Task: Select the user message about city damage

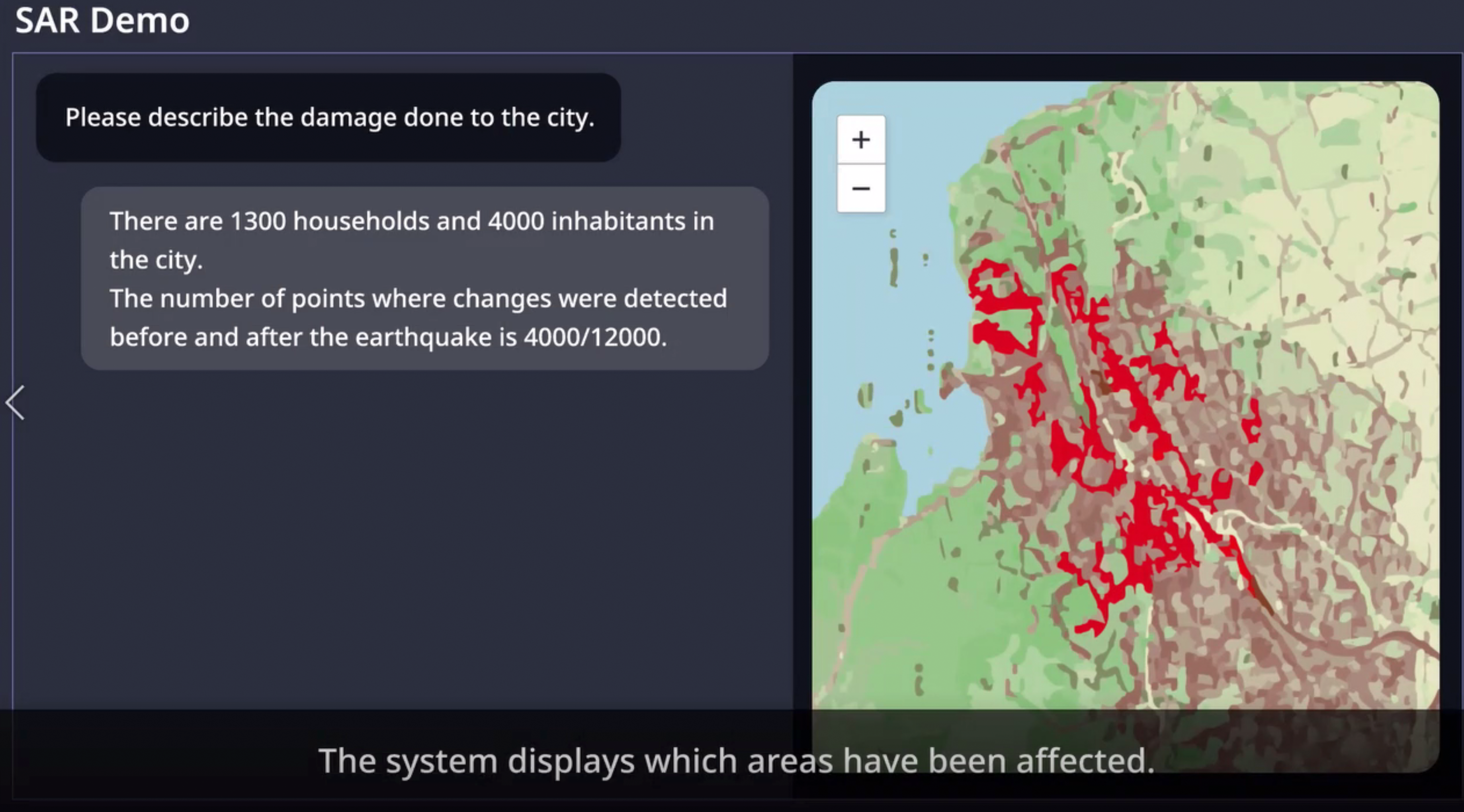Action: (x=328, y=118)
